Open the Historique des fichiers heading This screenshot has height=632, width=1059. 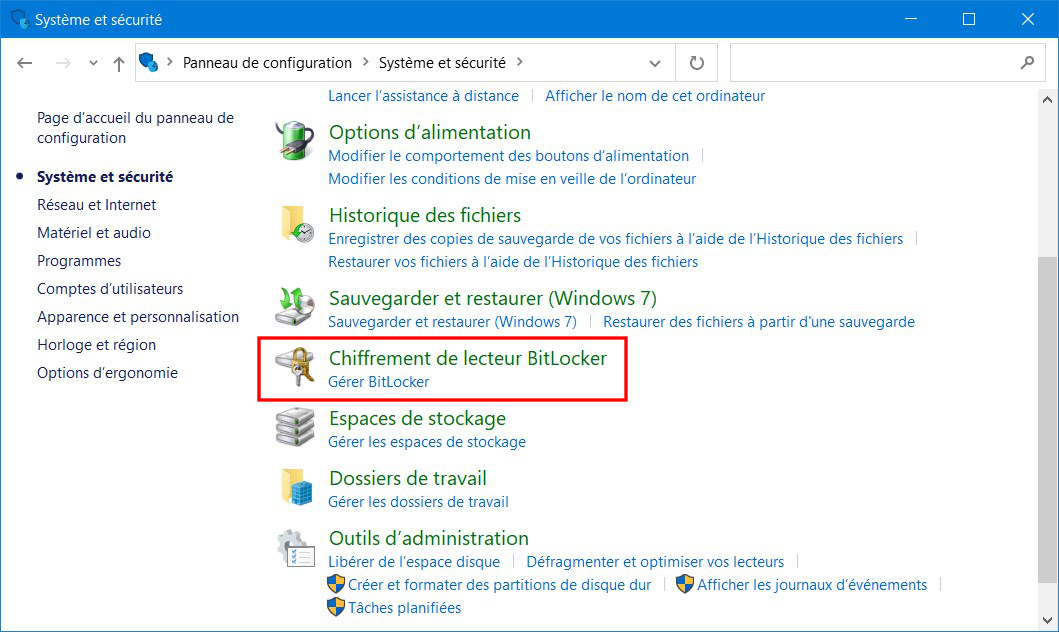tap(425, 215)
